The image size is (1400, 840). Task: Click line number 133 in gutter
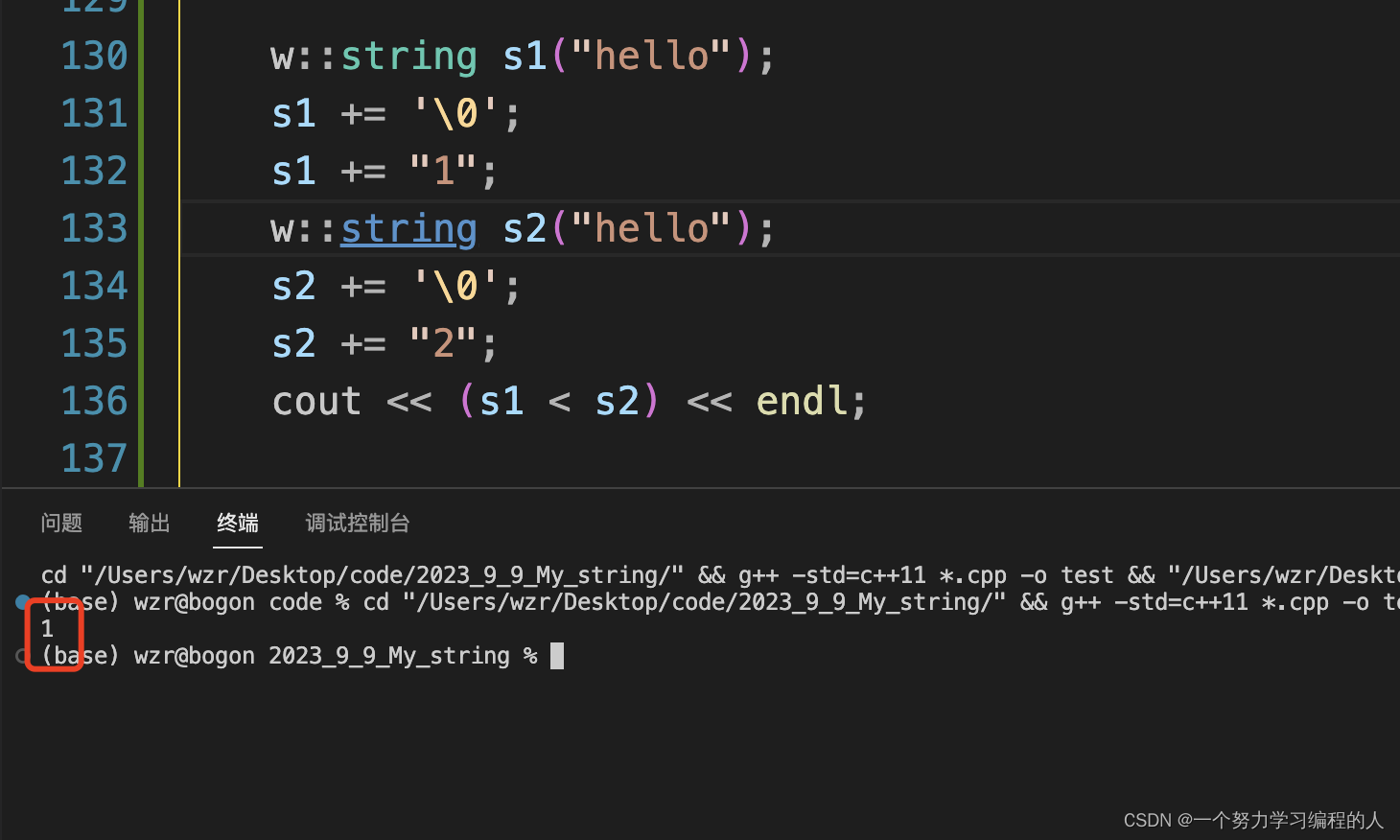pos(94,228)
